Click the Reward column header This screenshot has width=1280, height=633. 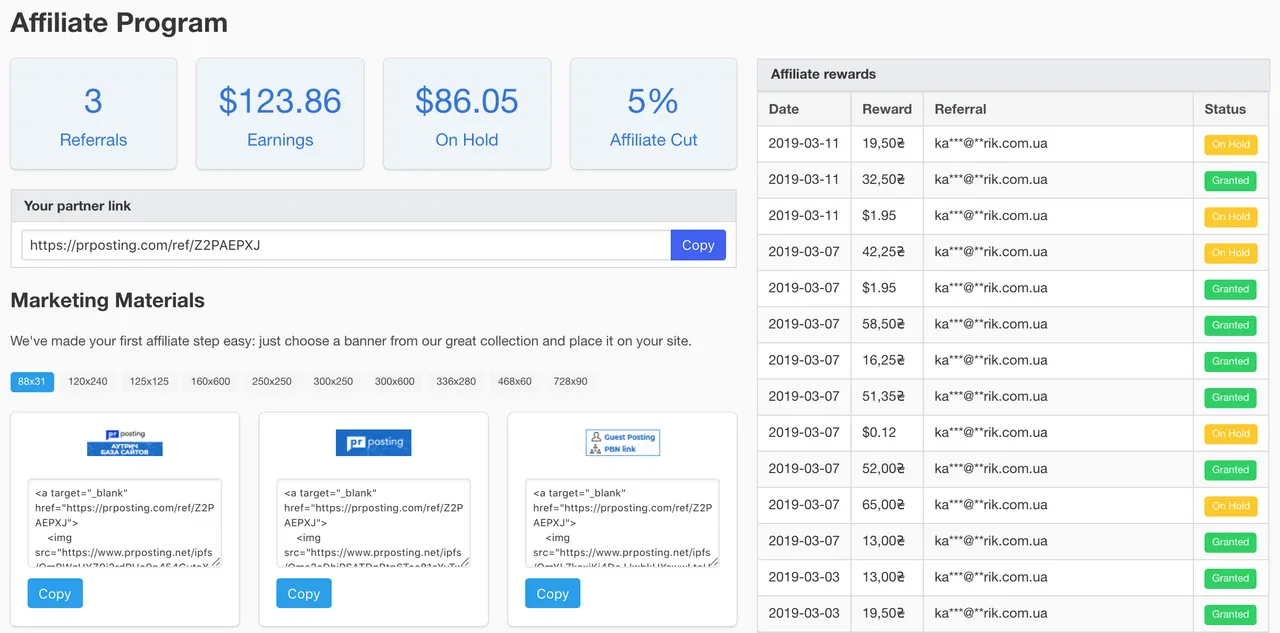pos(887,109)
